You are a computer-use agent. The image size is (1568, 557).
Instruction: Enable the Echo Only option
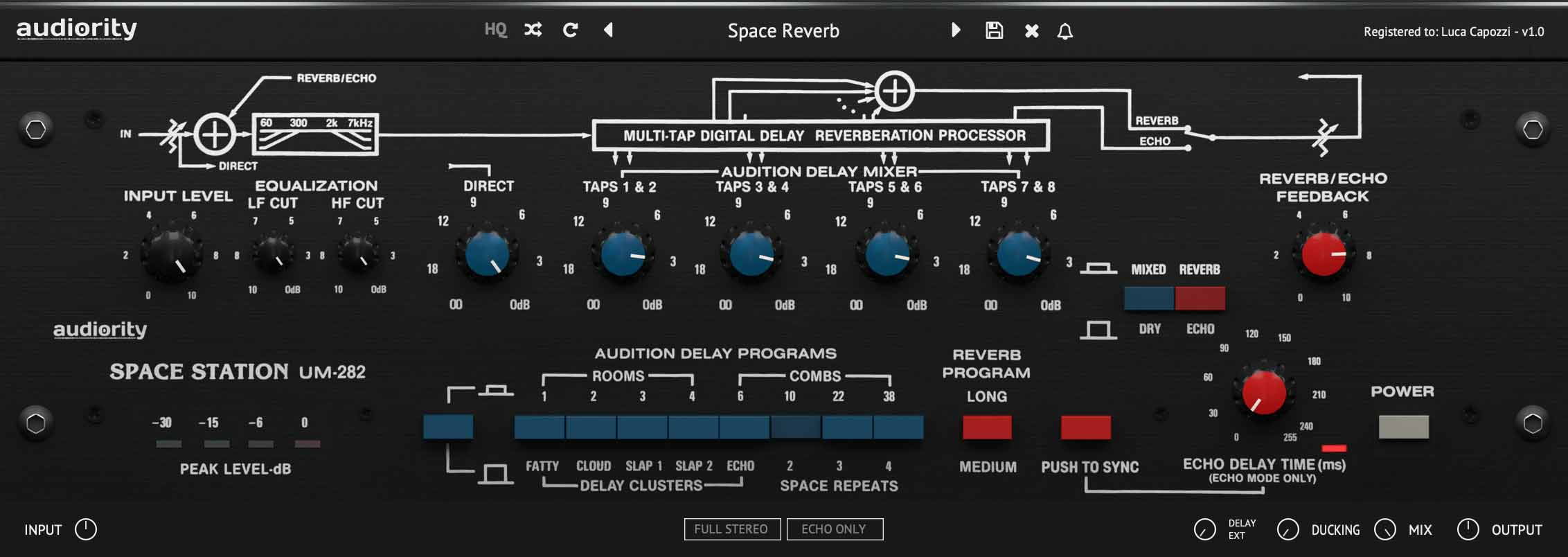click(x=835, y=529)
